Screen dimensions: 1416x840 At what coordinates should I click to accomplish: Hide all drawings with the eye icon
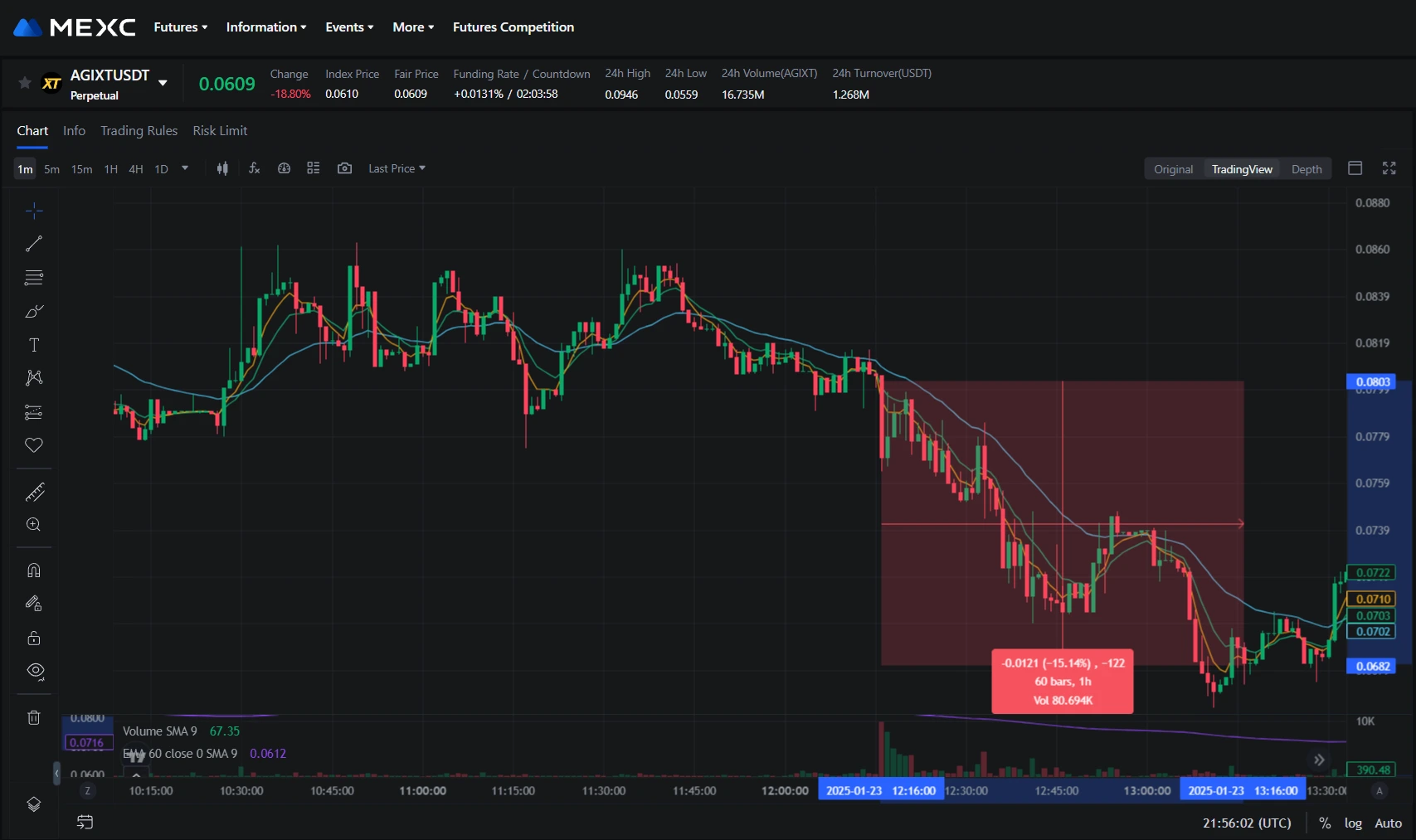(34, 670)
